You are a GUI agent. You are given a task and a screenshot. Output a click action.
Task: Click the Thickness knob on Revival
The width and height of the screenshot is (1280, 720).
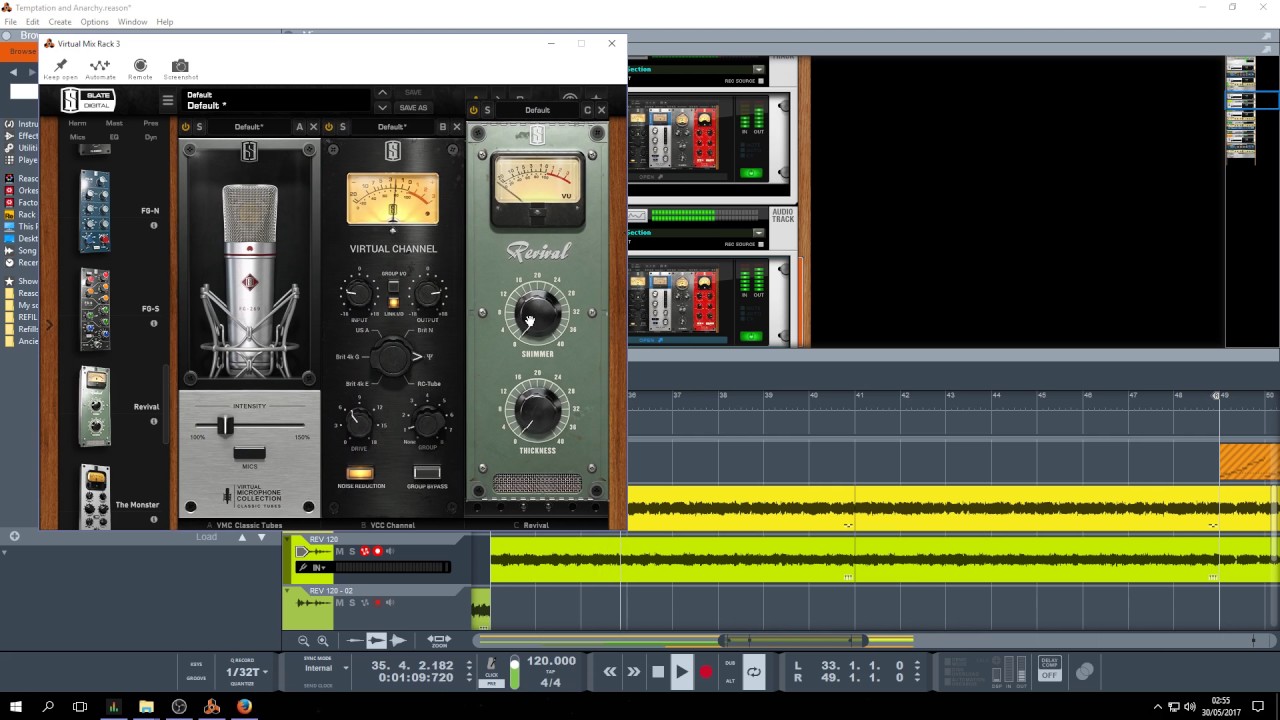click(x=537, y=410)
